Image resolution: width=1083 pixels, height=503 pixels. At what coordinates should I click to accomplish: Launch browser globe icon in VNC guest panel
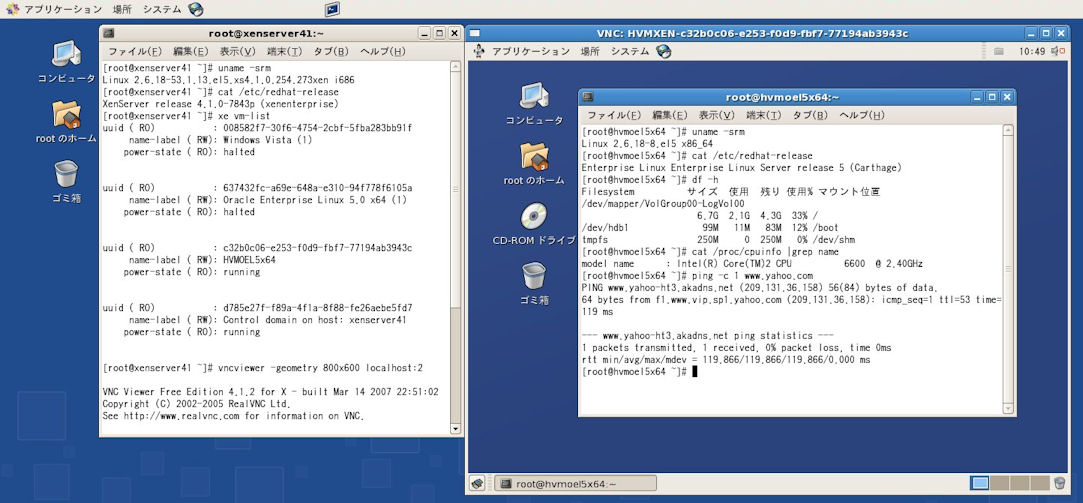click(x=664, y=50)
